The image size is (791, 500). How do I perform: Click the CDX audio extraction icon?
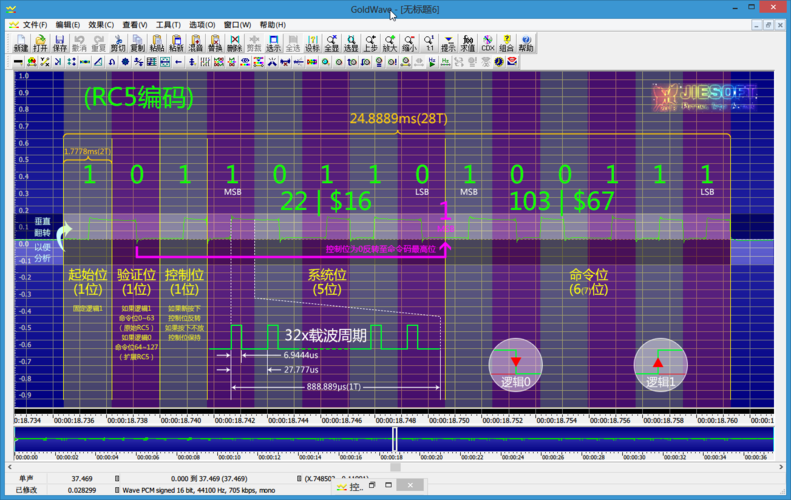(487, 43)
